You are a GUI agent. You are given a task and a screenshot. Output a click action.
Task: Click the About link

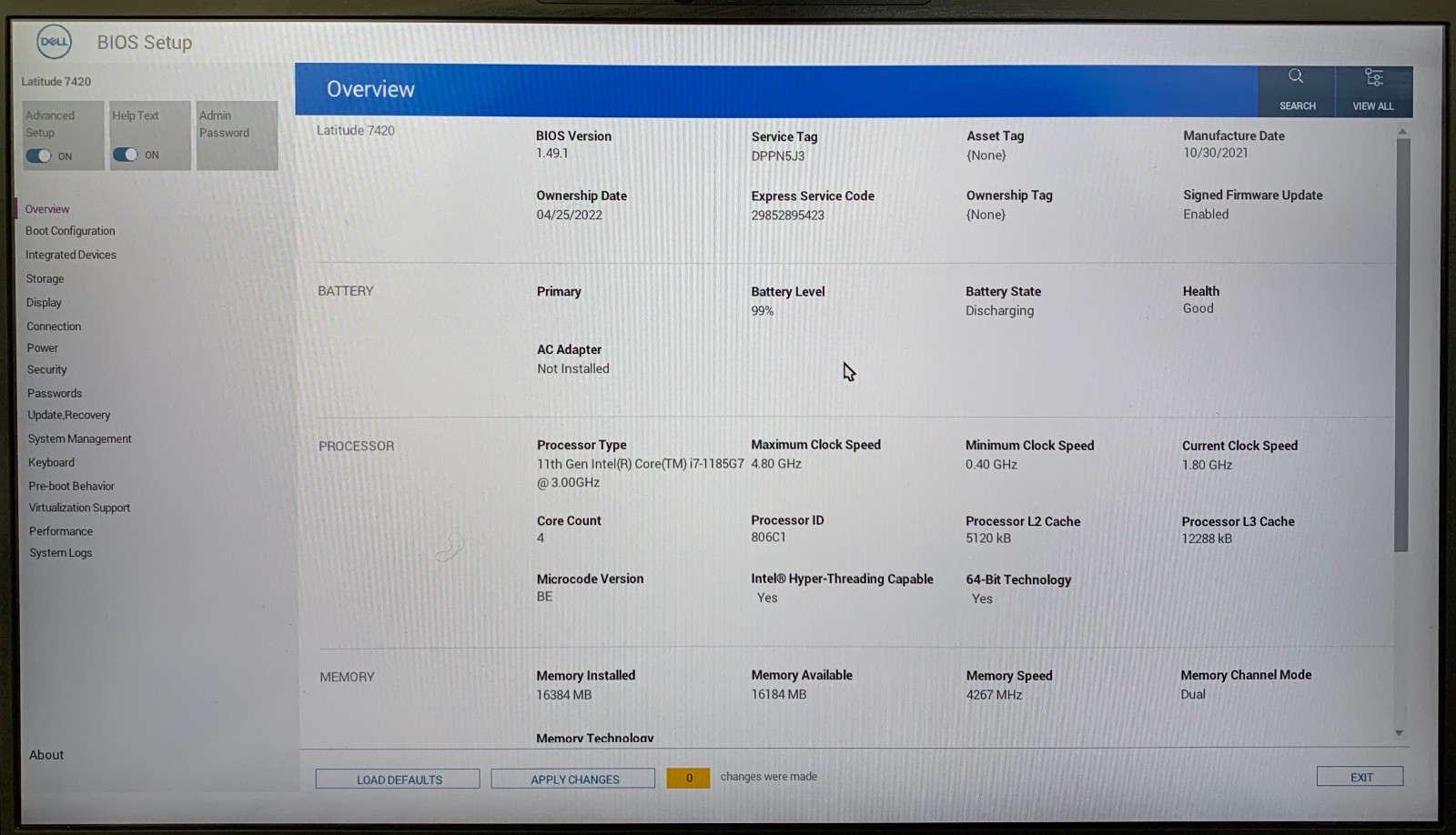(46, 755)
